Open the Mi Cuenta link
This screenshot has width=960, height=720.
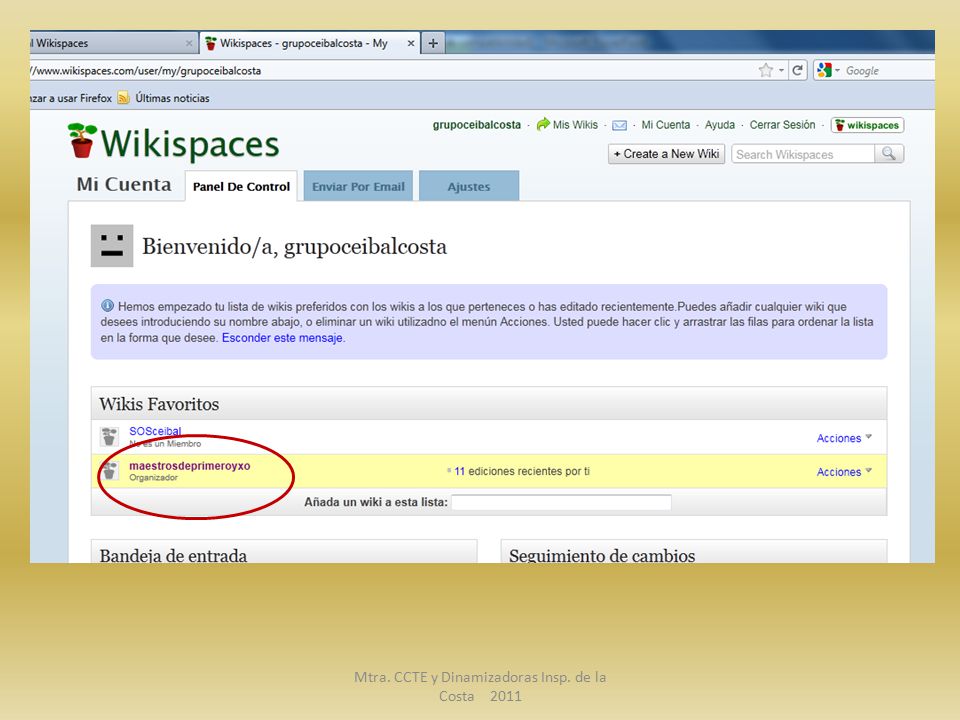point(666,125)
